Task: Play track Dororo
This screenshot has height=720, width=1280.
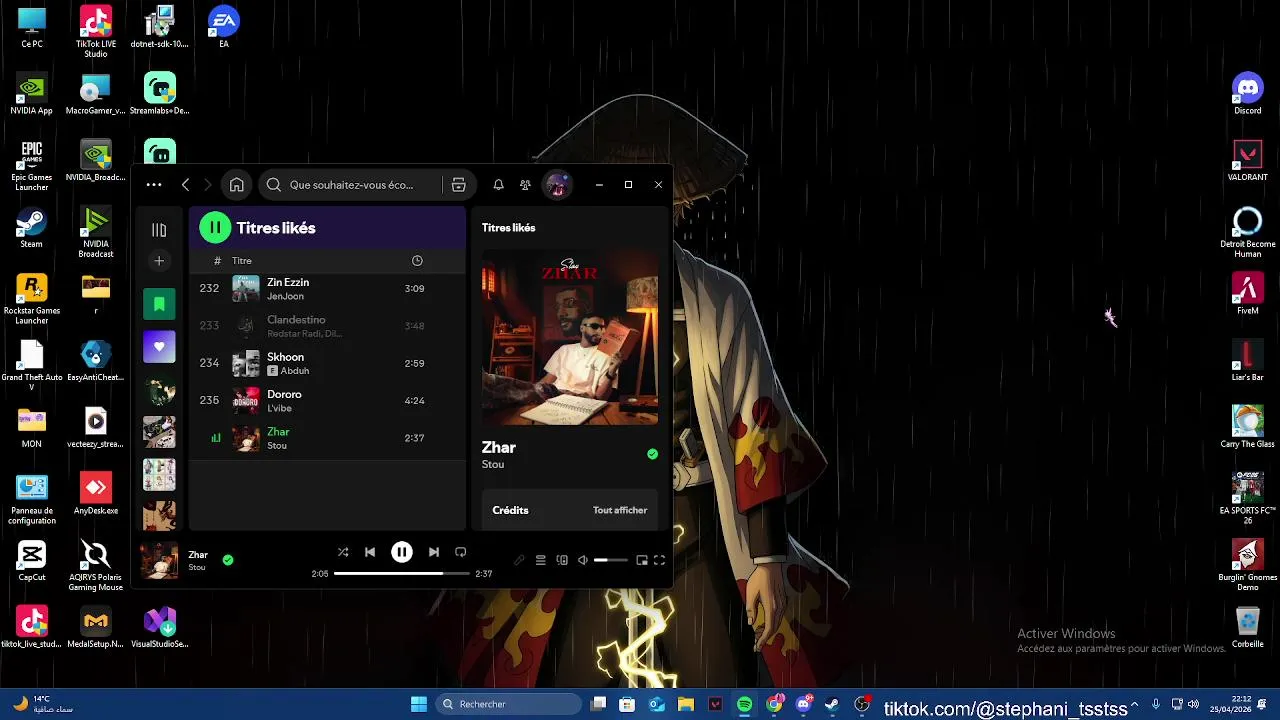Action: coord(327,400)
